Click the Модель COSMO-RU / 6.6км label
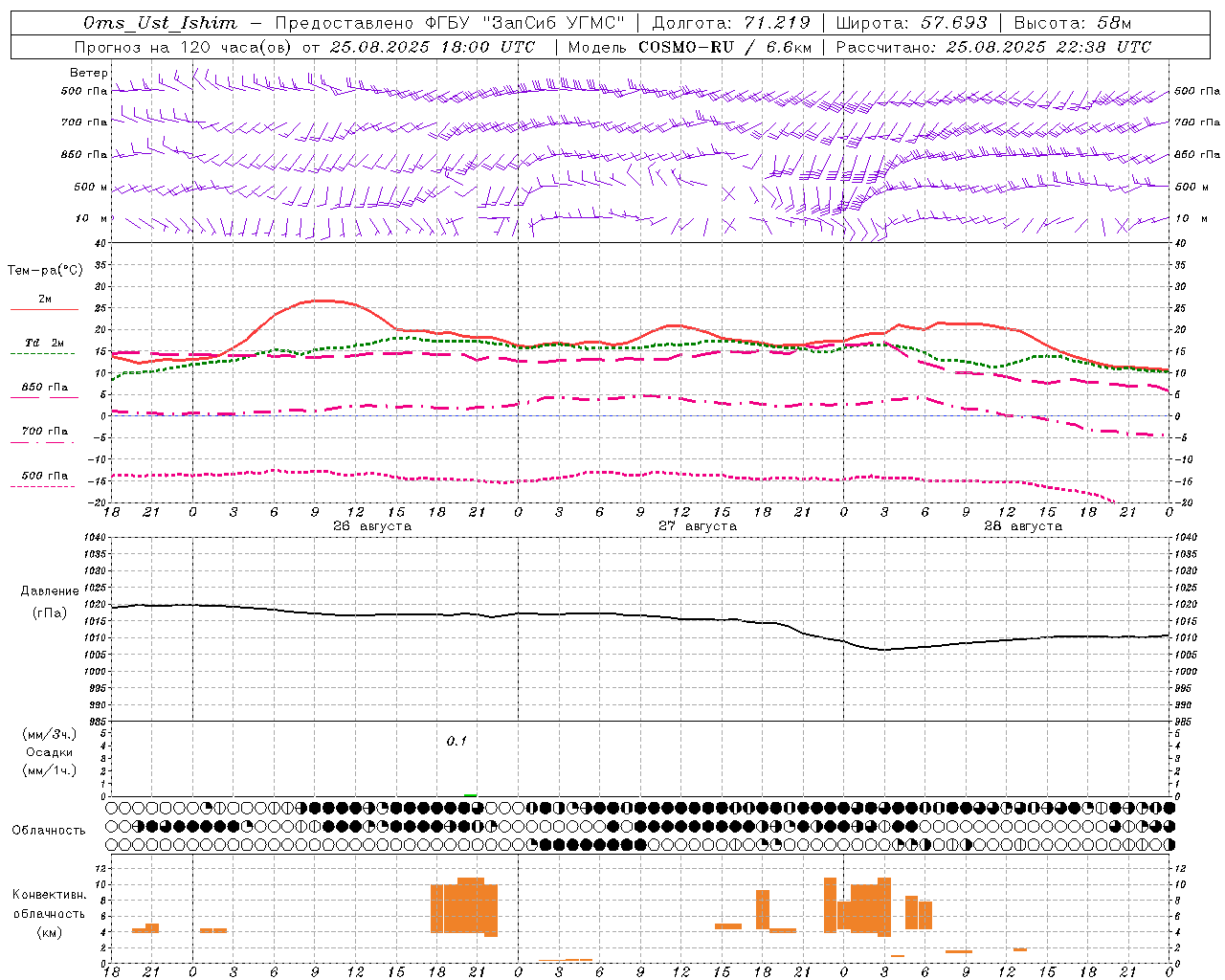Viewport: 1225px width, 980px height. click(690, 47)
